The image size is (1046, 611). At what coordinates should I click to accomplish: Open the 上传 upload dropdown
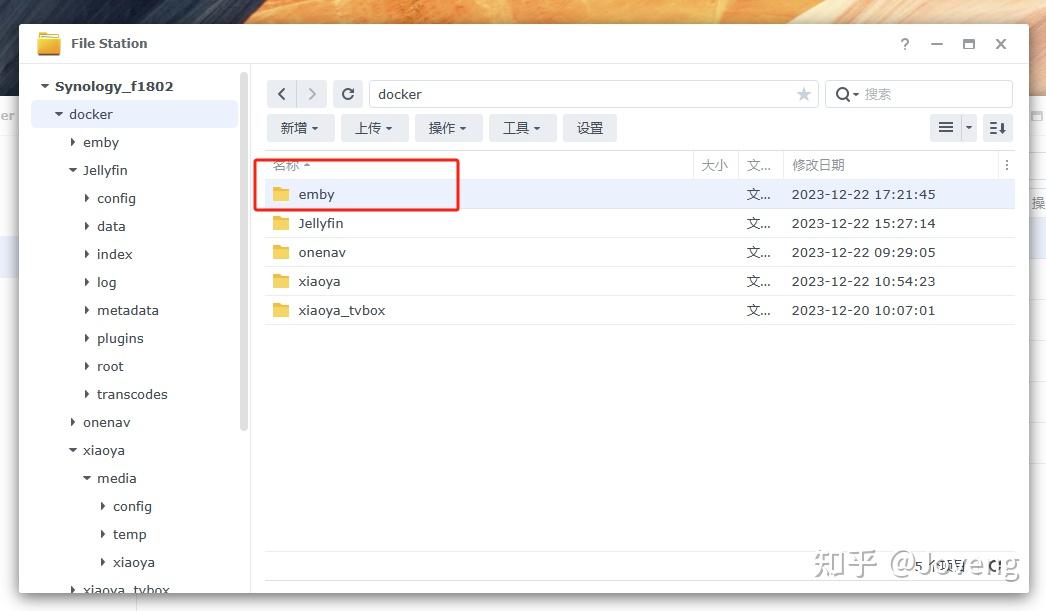click(x=374, y=127)
